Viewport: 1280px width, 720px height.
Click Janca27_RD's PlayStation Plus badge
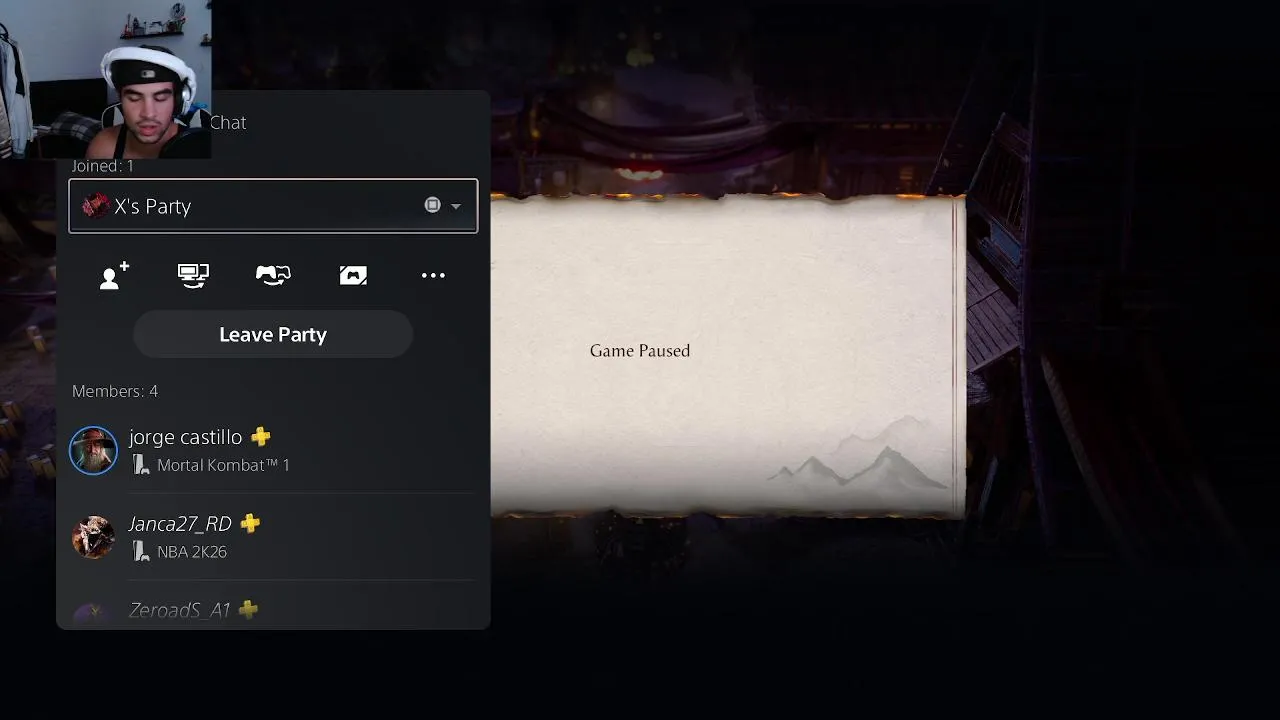[250, 523]
